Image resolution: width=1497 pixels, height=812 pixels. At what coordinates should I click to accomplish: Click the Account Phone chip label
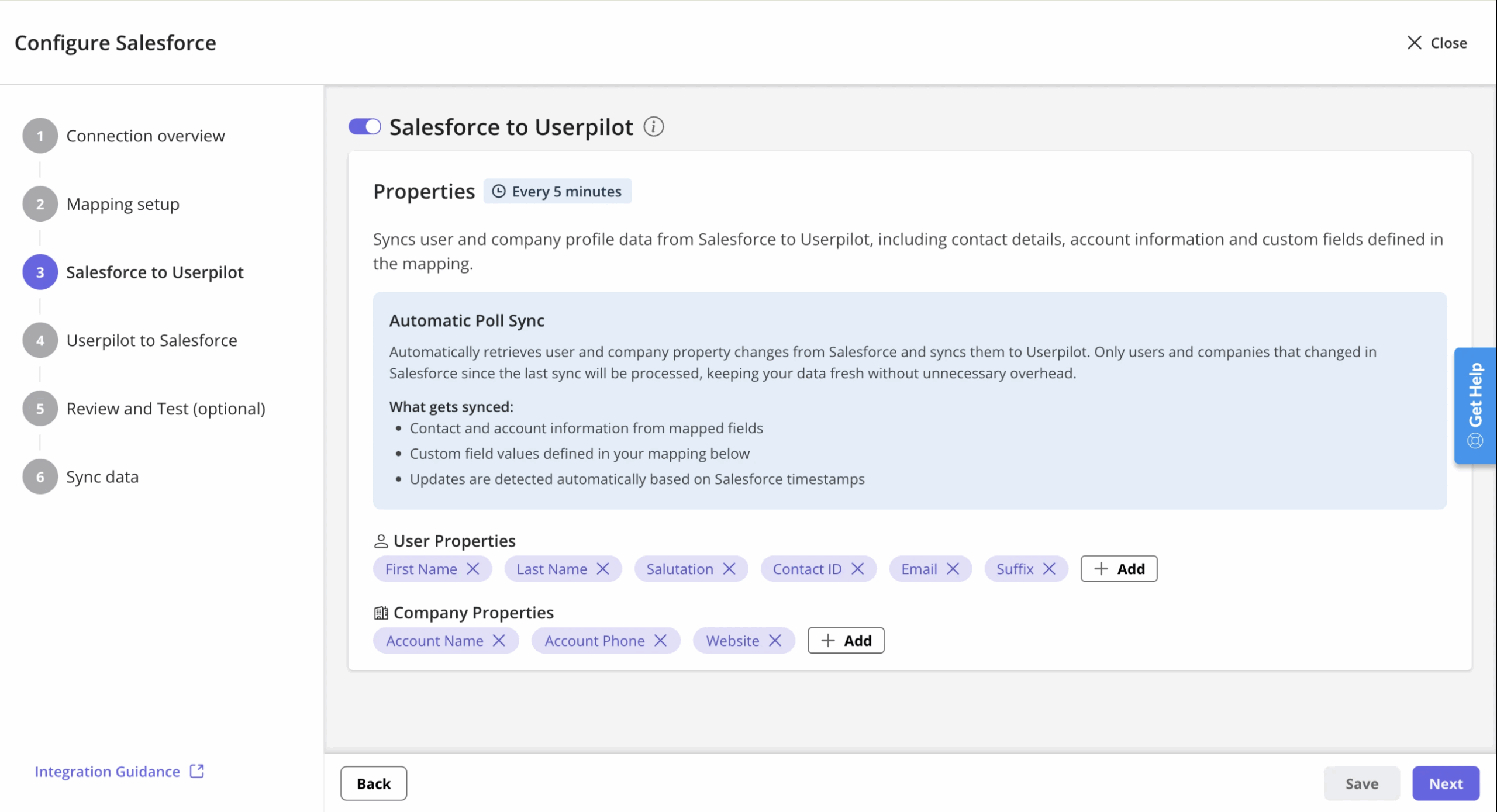tap(595, 641)
